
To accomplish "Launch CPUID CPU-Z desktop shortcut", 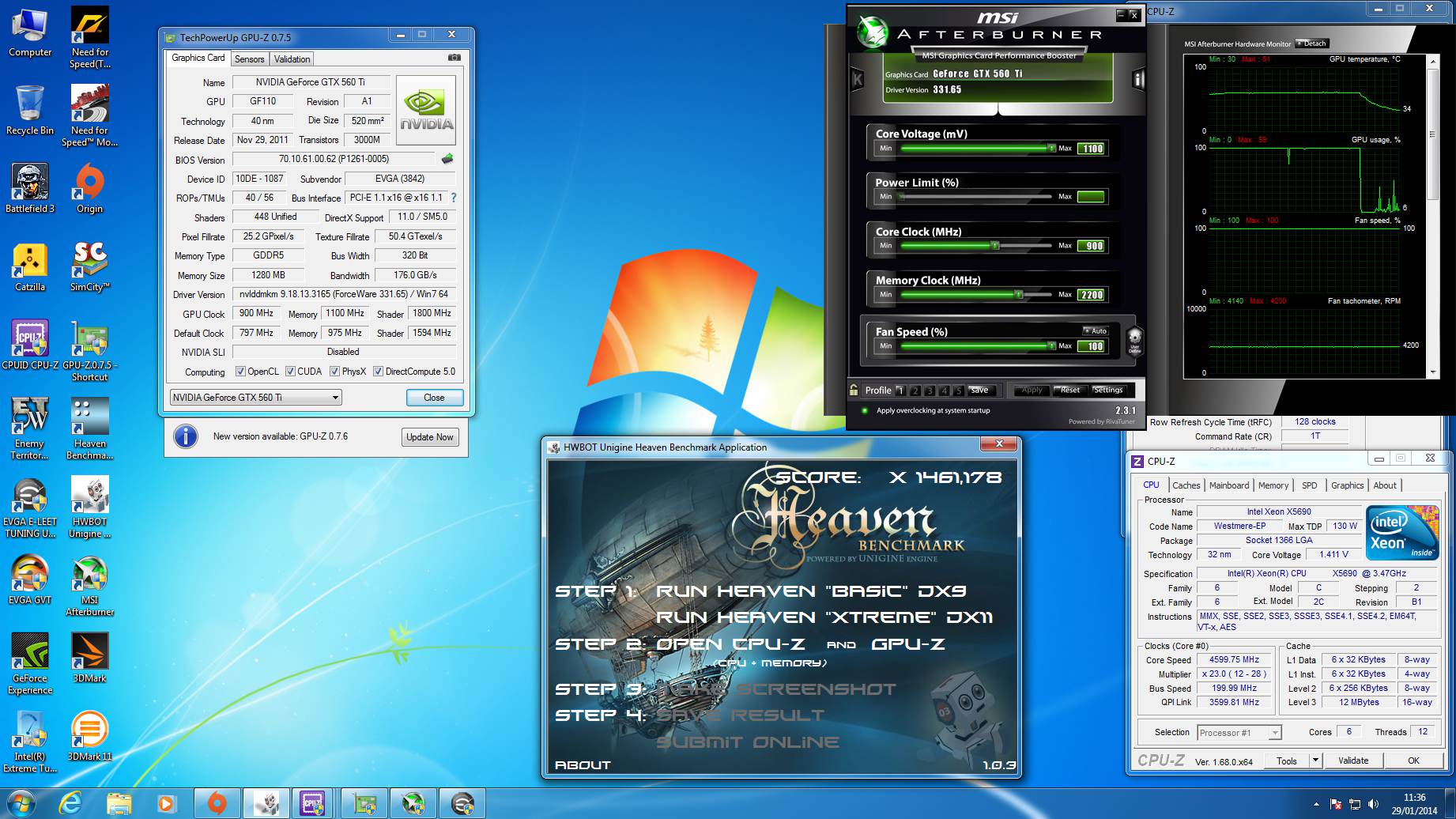I will point(30,345).
